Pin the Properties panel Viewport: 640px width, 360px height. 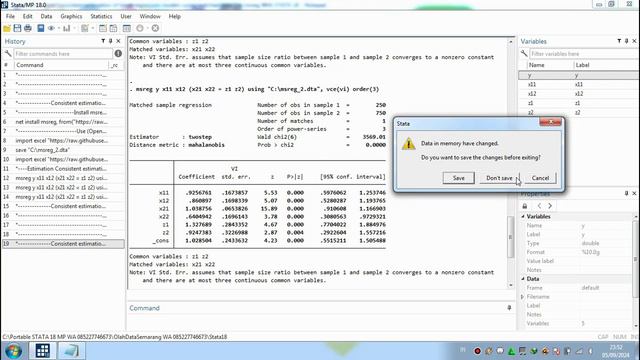click(x=627, y=193)
